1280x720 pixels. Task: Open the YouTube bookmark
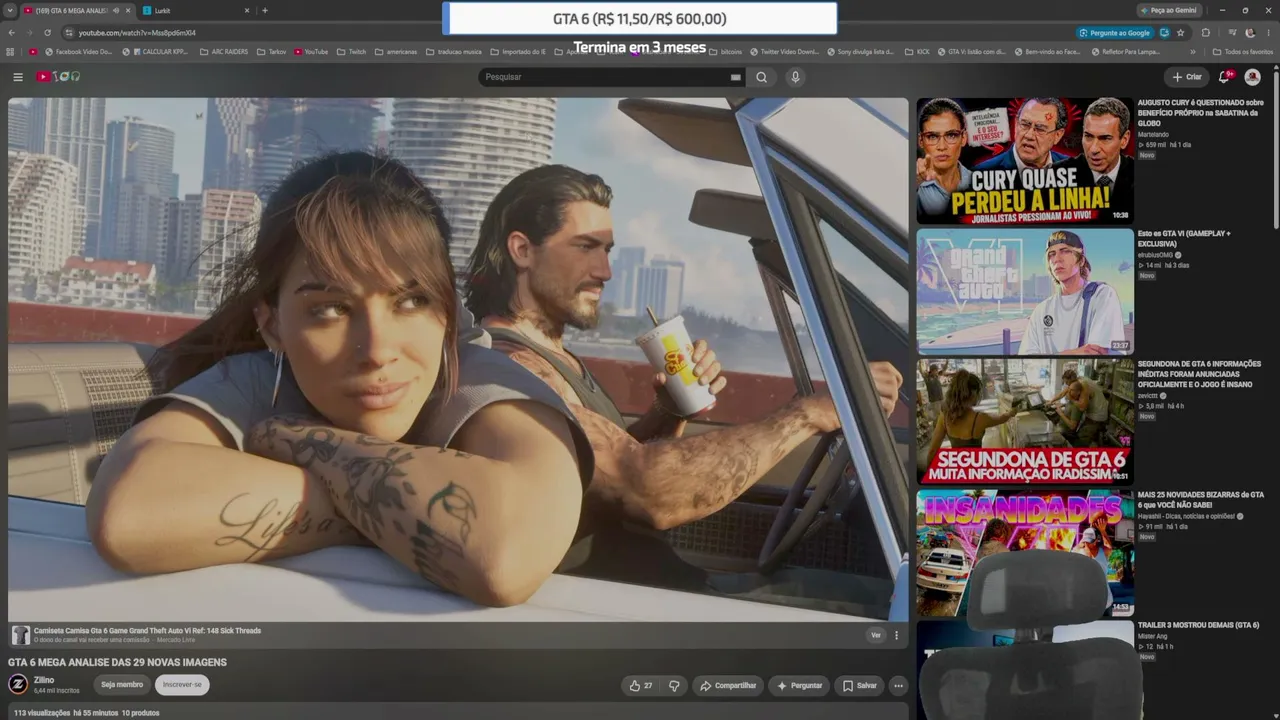point(311,52)
